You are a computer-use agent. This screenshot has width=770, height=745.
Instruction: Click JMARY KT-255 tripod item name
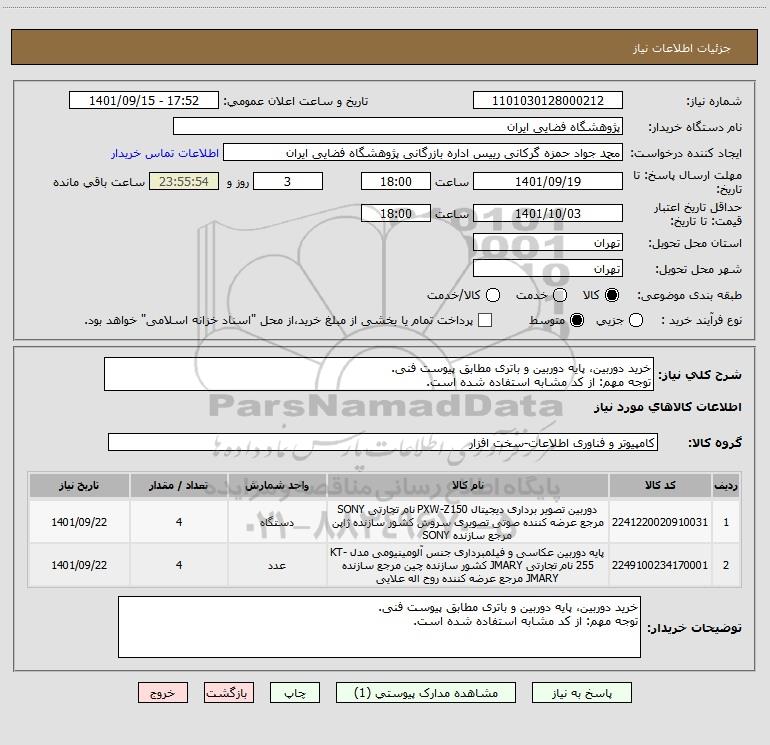point(468,565)
